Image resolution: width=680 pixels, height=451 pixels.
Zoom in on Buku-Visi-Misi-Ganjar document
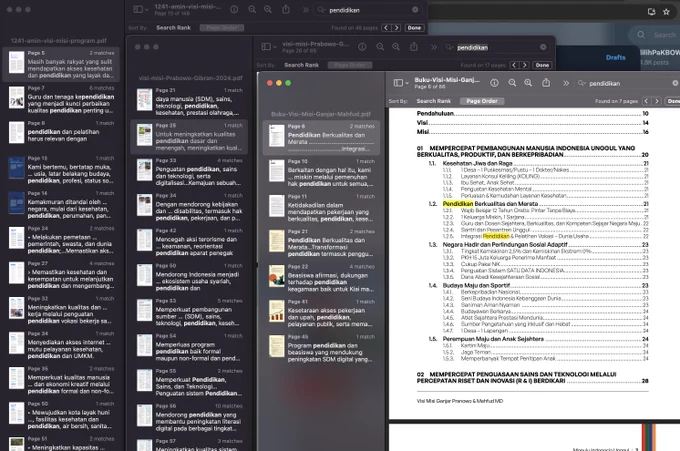click(x=528, y=83)
